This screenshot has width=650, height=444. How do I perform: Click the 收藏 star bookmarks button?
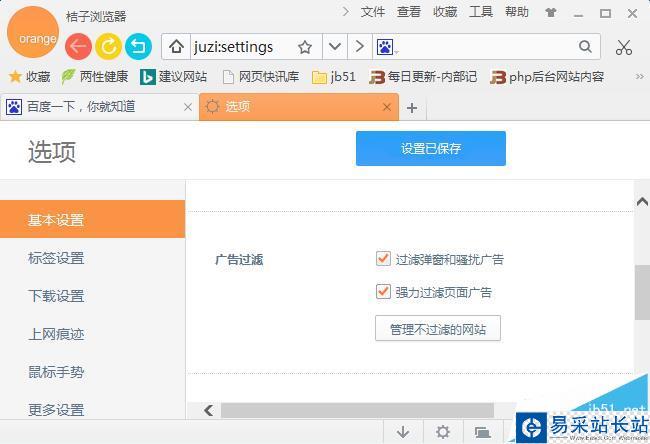pyautogui.click(x=29, y=77)
